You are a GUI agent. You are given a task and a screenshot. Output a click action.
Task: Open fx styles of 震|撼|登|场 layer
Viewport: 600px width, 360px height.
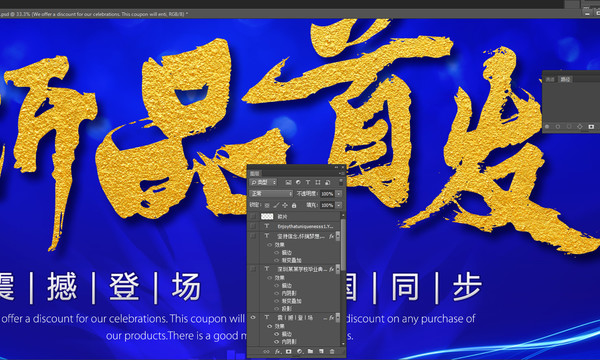pyautogui.click(x=331, y=318)
